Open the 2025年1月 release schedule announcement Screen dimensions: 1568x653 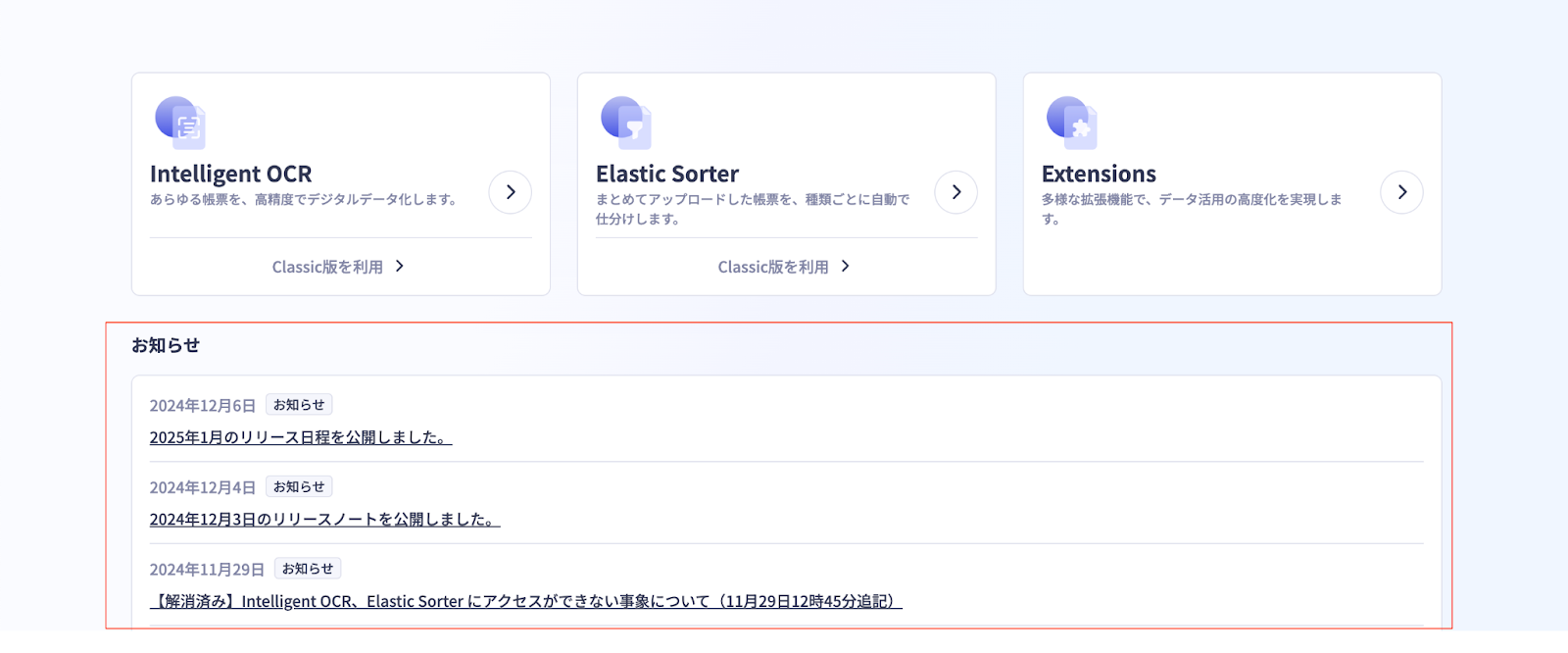coord(300,437)
